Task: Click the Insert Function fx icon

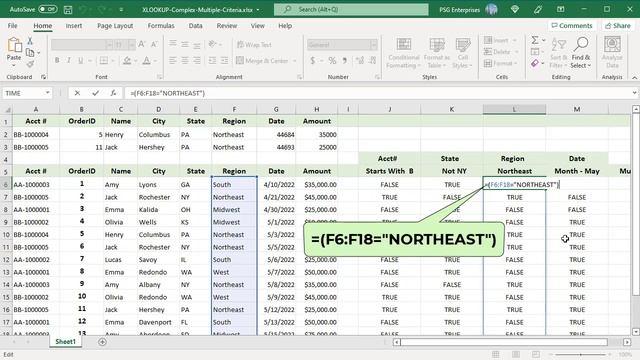Action: click(x=113, y=93)
